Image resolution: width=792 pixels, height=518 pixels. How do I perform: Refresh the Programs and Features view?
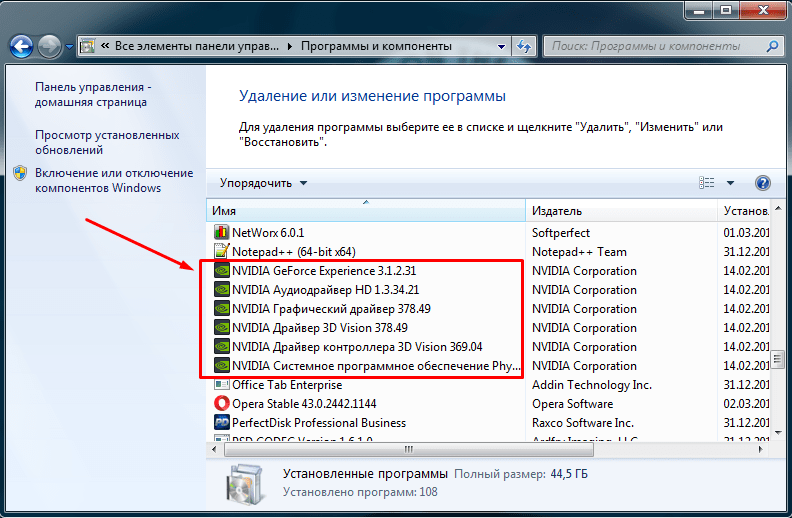pos(524,46)
